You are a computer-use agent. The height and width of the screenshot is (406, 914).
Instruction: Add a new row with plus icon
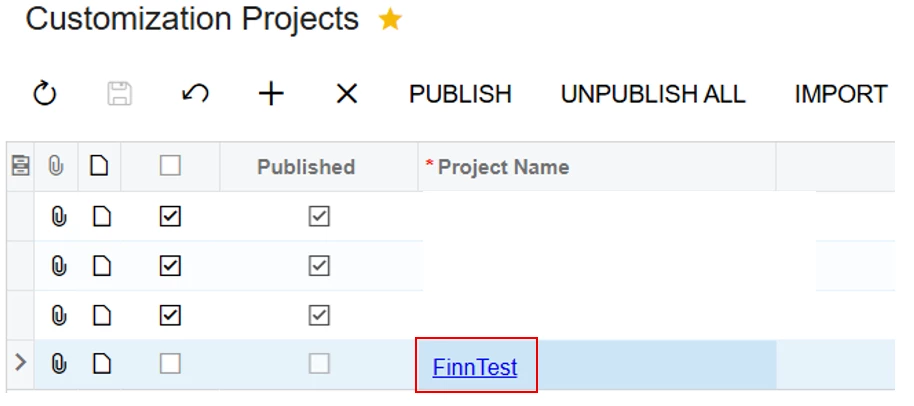click(271, 94)
